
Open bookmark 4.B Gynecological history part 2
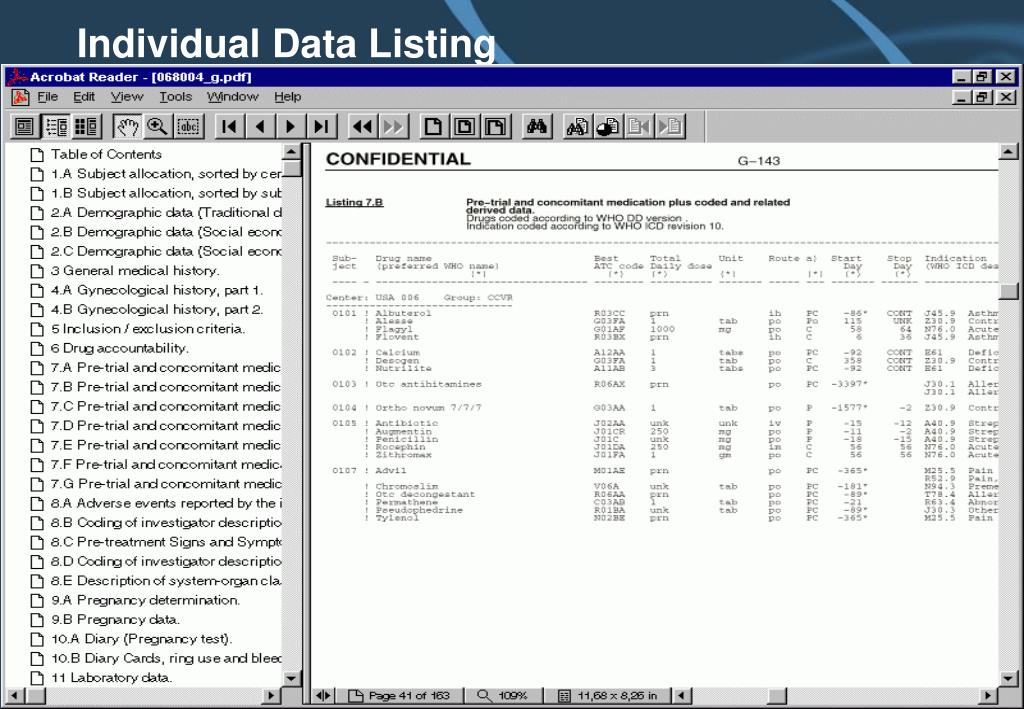point(157,309)
